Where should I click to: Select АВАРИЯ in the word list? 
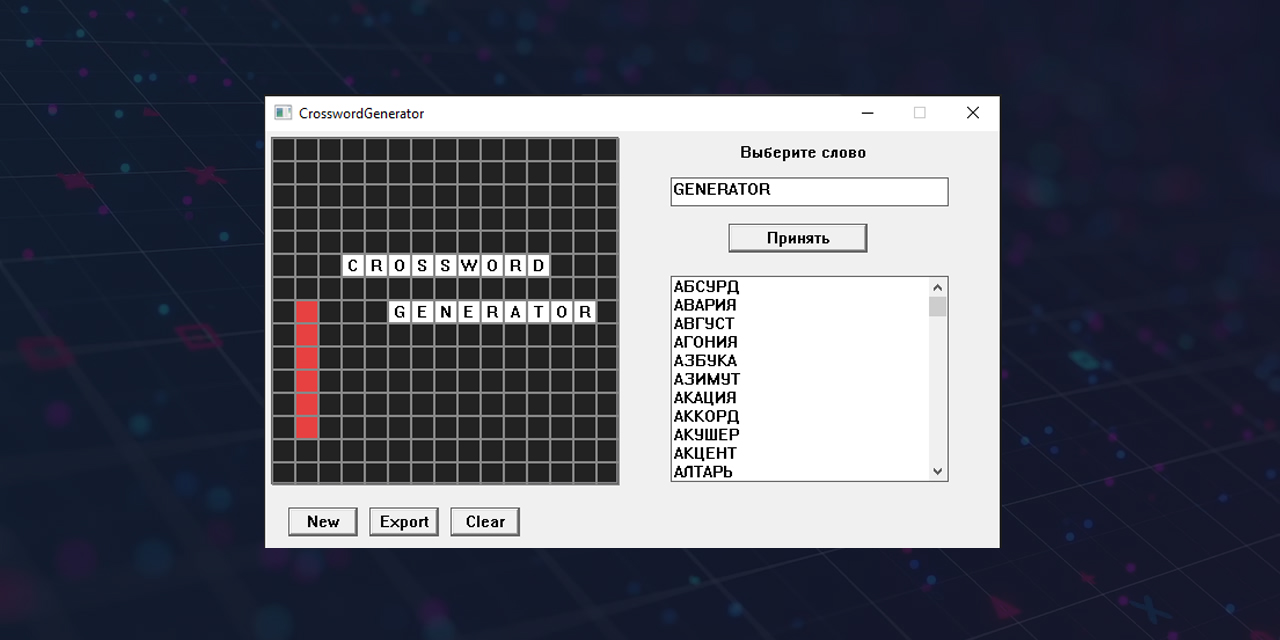(x=705, y=305)
